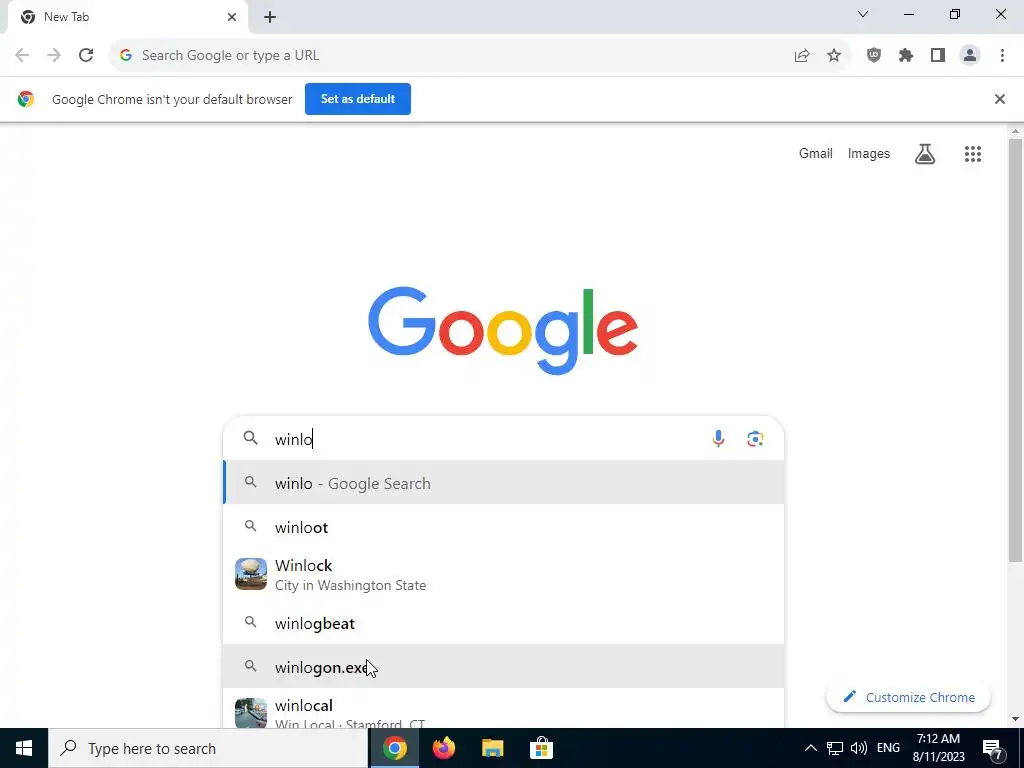Image resolution: width=1024 pixels, height=768 pixels.
Task: Dismiss the default browser notification bar
Action: click(999, 99)
